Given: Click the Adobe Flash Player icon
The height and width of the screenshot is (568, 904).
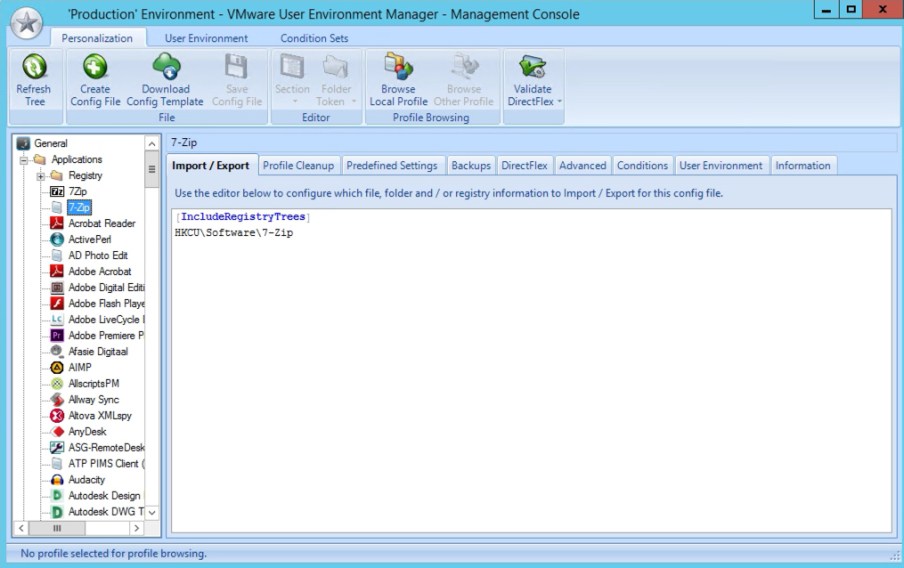Looking at the screenshot, I should (x=56, y=303).
